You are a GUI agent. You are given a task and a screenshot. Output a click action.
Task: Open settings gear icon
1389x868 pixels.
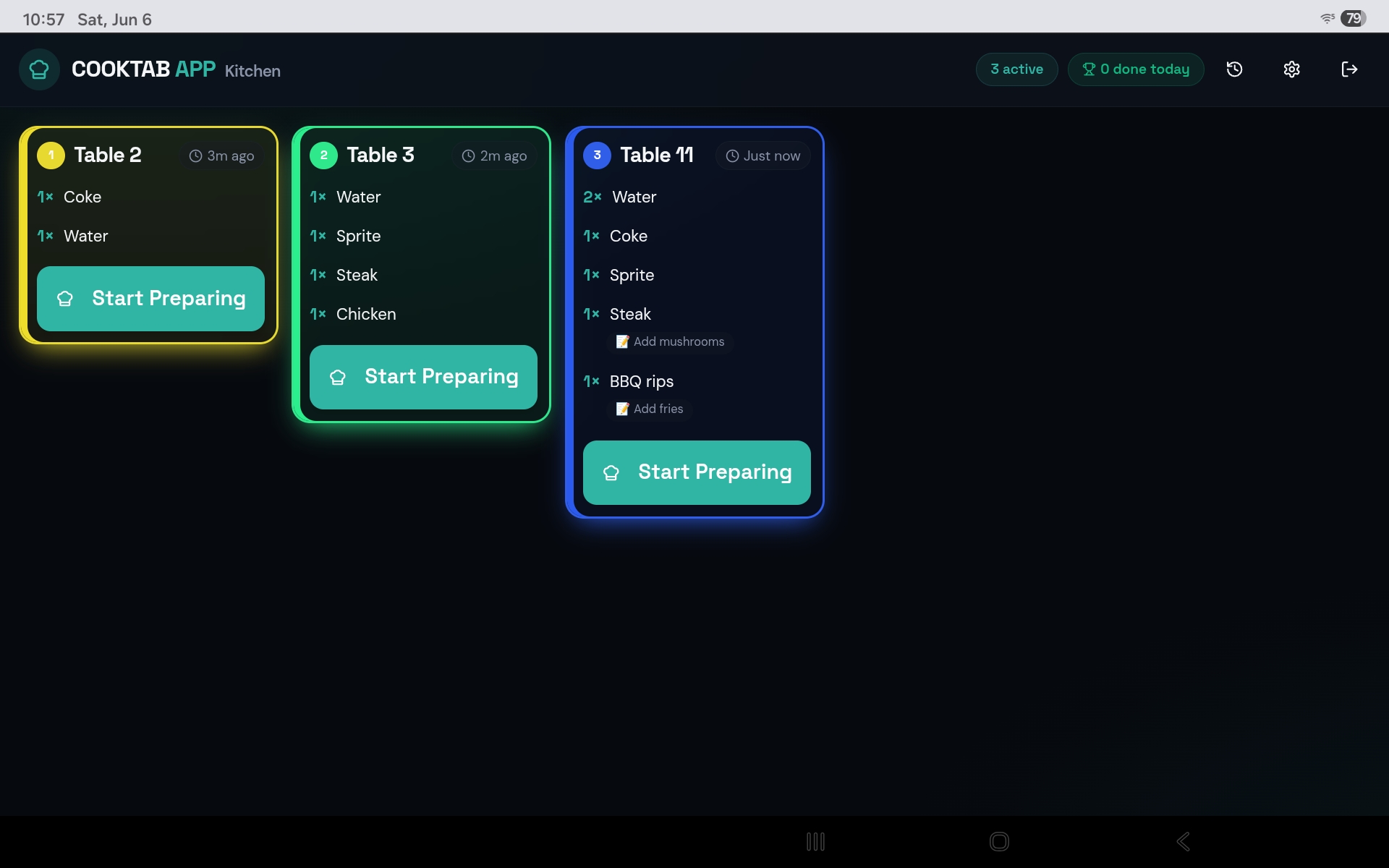tap(1291, 69)
